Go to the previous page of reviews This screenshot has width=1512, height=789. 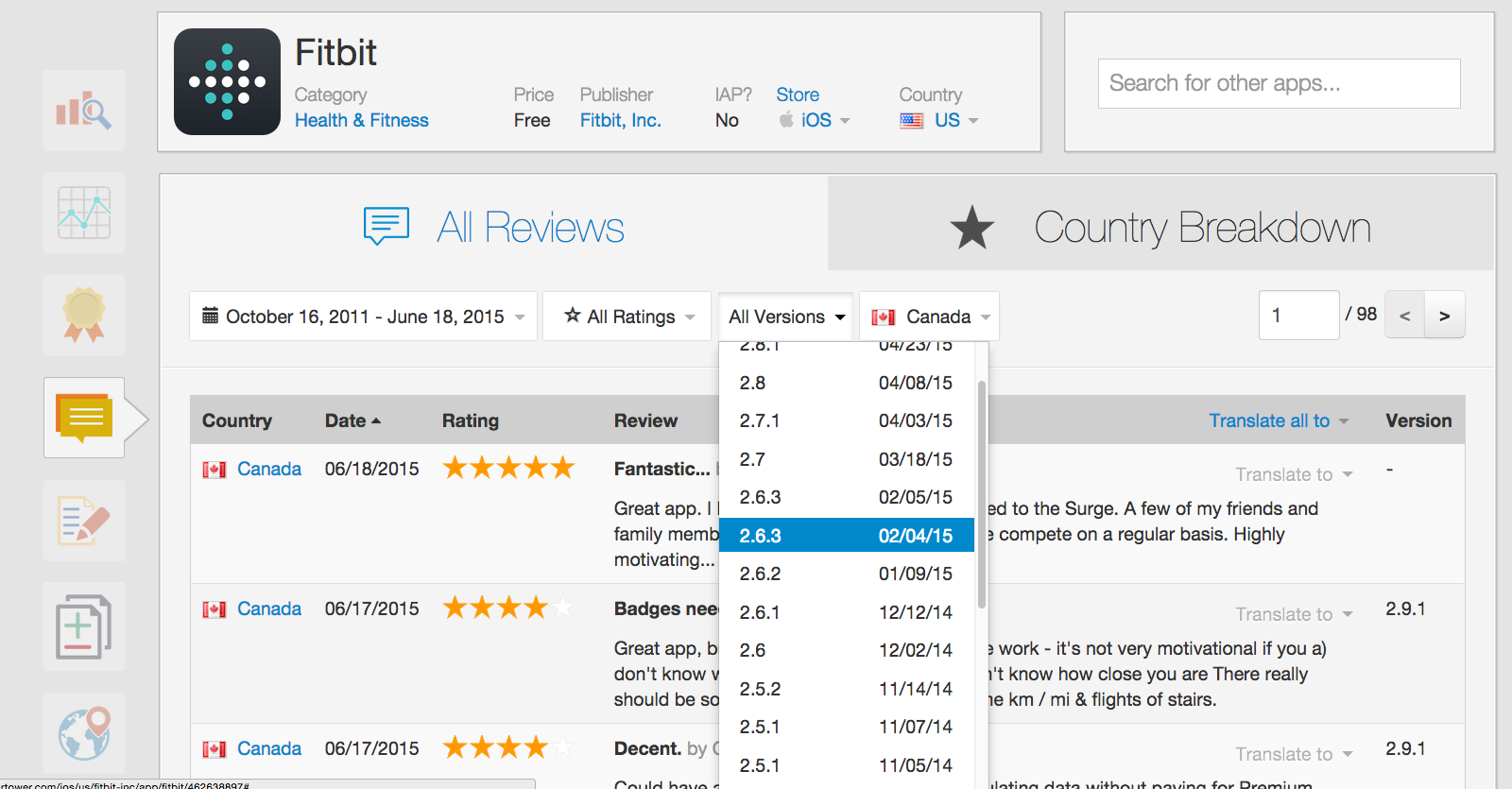[x=1405, y=315]
